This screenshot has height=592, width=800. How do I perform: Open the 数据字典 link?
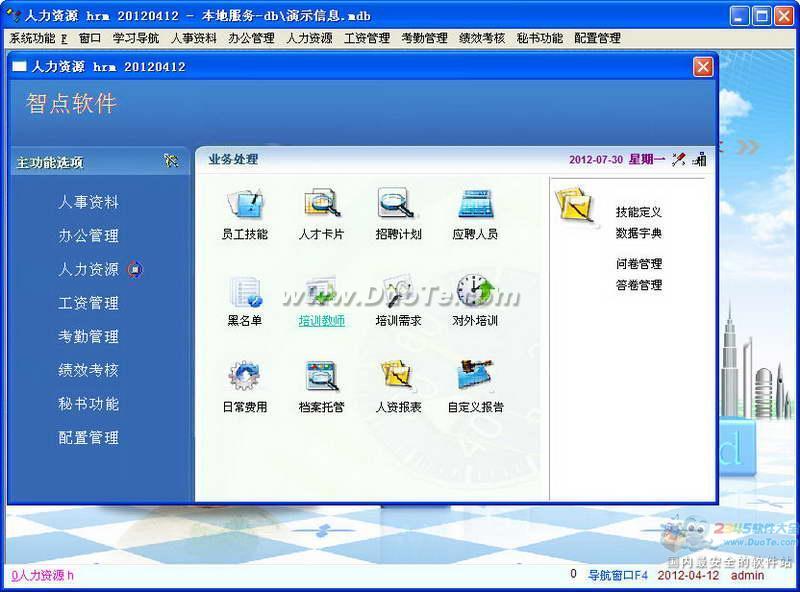[x=639, y=233]
